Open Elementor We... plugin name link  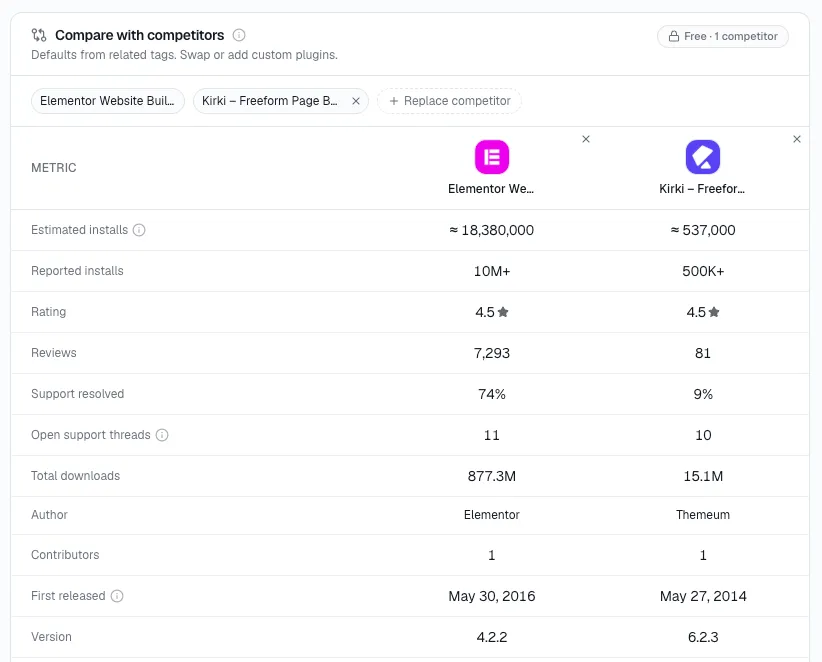pyautogui.click(x=491, y=189)
